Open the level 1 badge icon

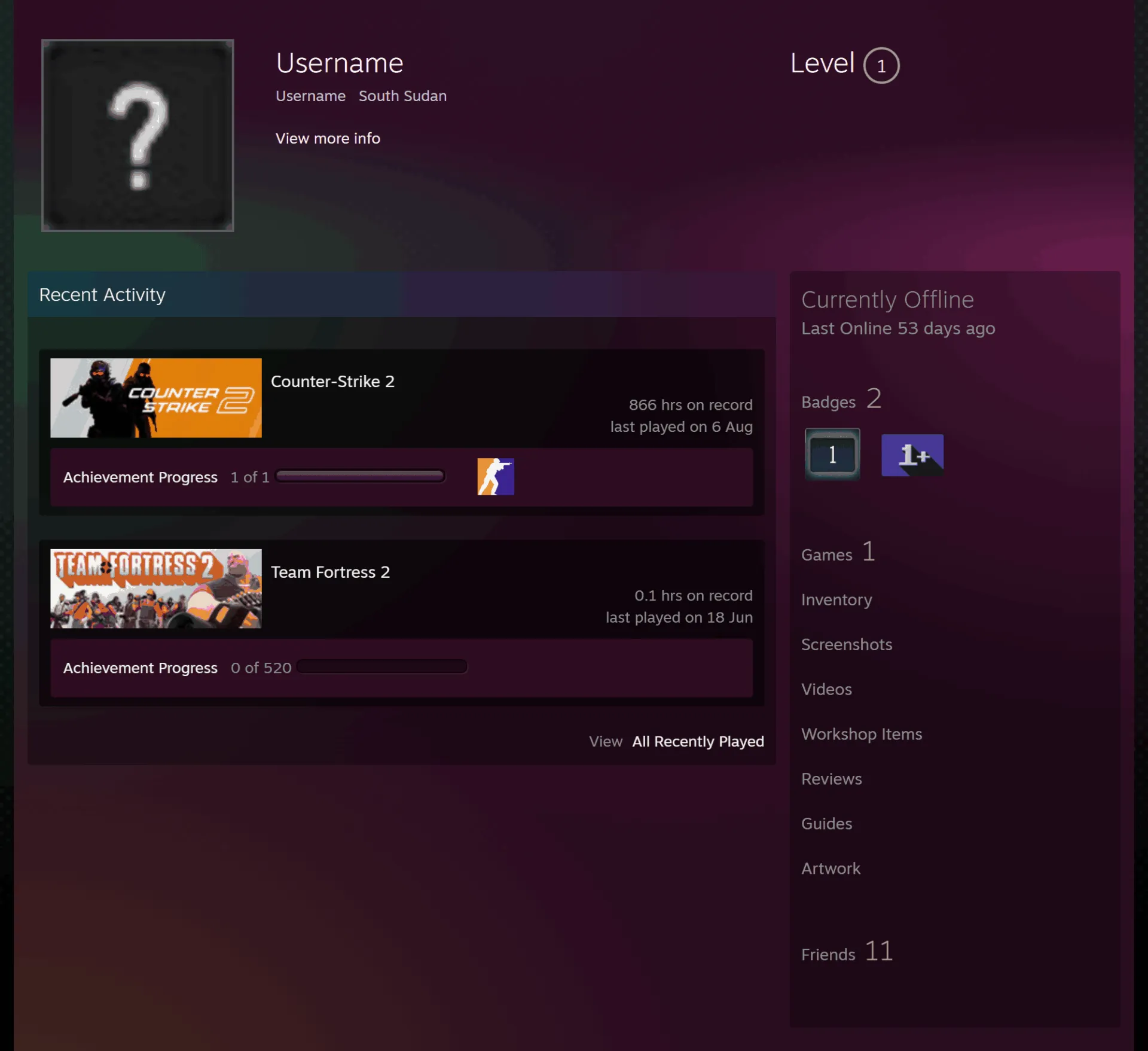tap(832, 455)
